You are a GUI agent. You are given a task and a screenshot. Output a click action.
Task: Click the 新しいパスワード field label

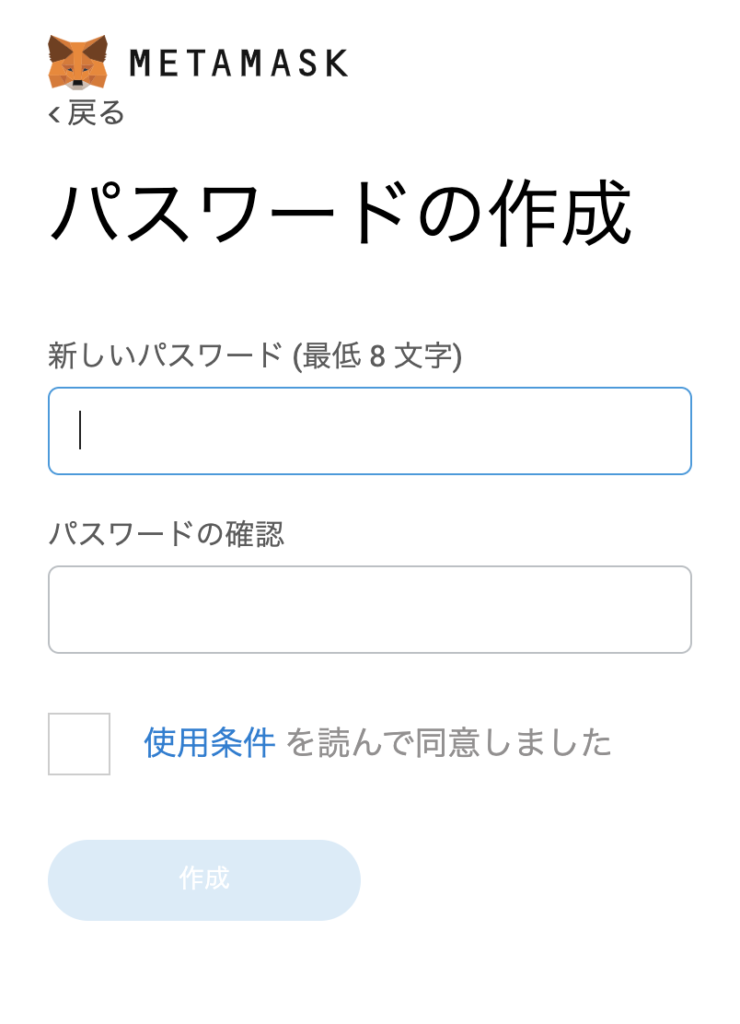(165, 355)
